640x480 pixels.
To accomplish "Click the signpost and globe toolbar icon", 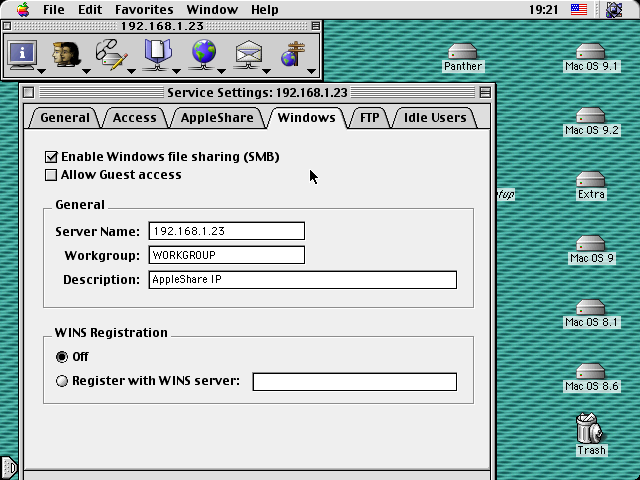I will point(293,54).
